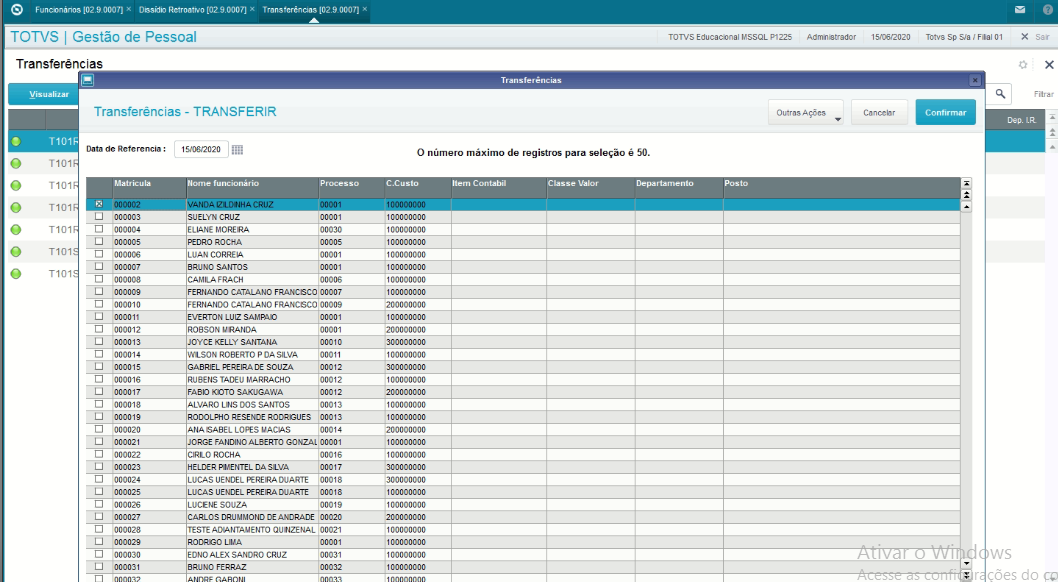Click the Cancelar button
1058x582 pixels.
pos(879,113)
